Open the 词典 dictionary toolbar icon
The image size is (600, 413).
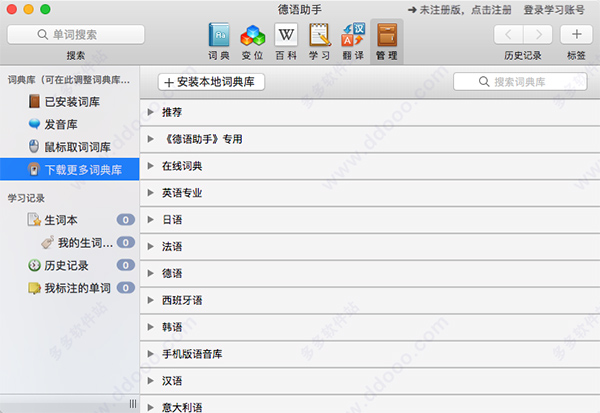click(x=219, y=35)
